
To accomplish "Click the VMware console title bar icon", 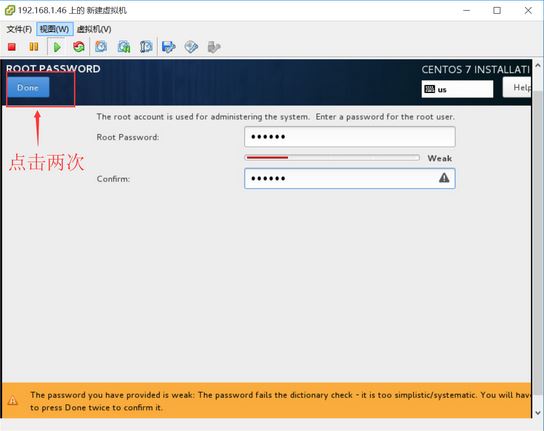I will tap(10, 10).
